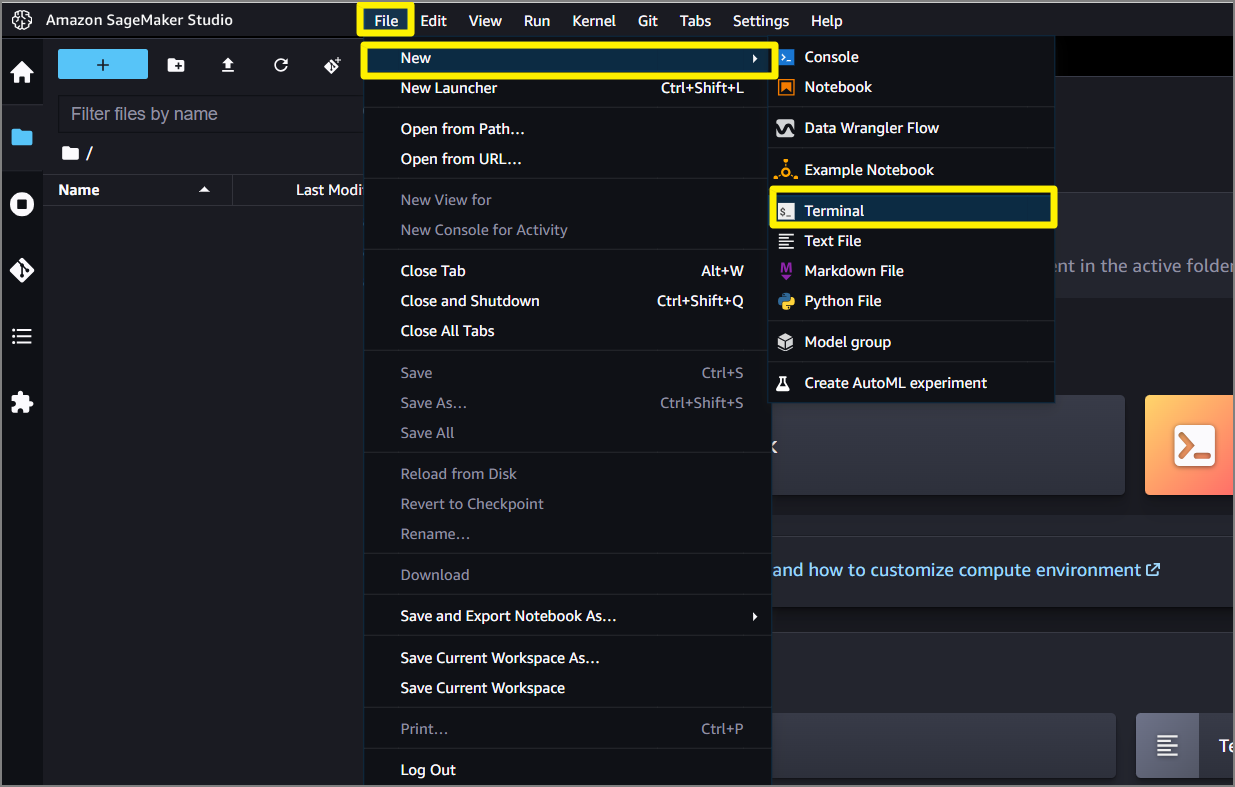Open the Run menu
Image resolution: width=1235 pixels, height=787 pixels.
coord(537,20)
